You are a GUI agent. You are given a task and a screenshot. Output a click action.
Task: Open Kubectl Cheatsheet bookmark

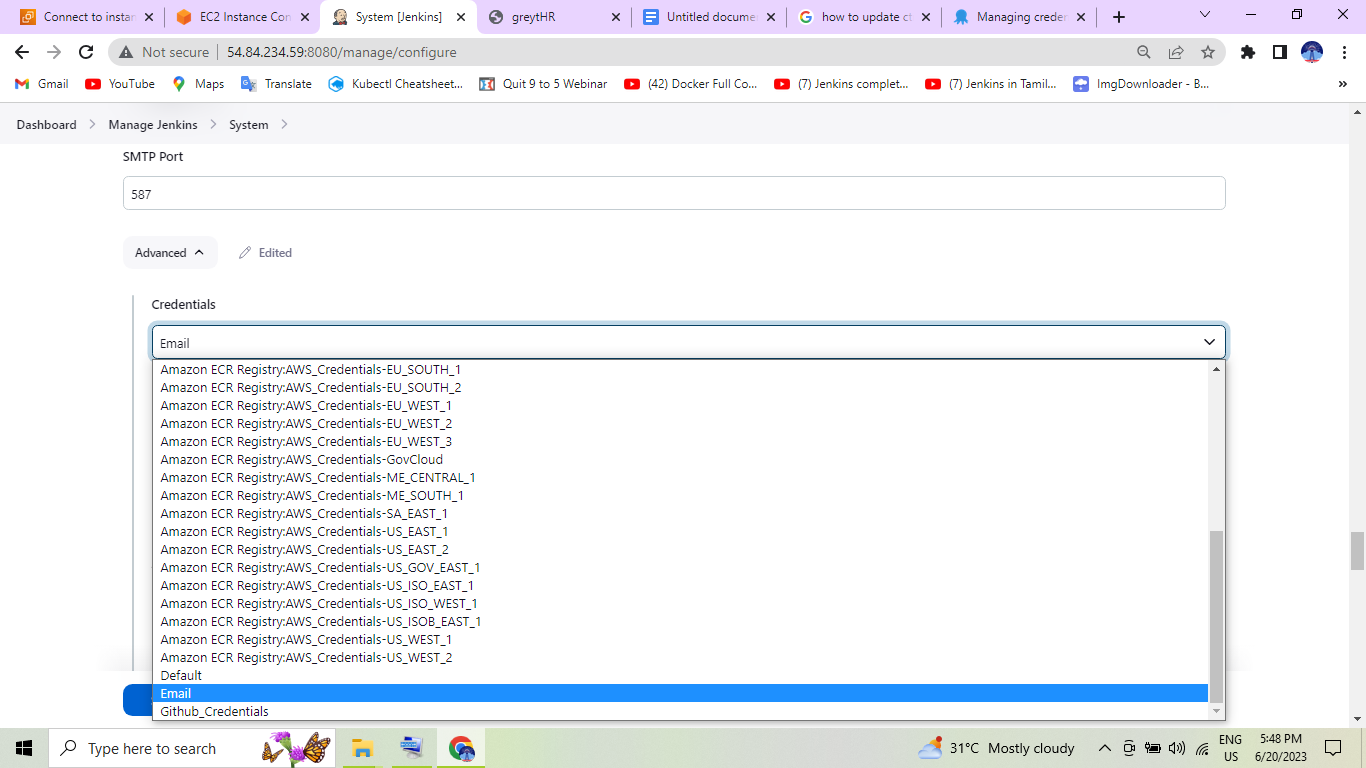[396, 84]
